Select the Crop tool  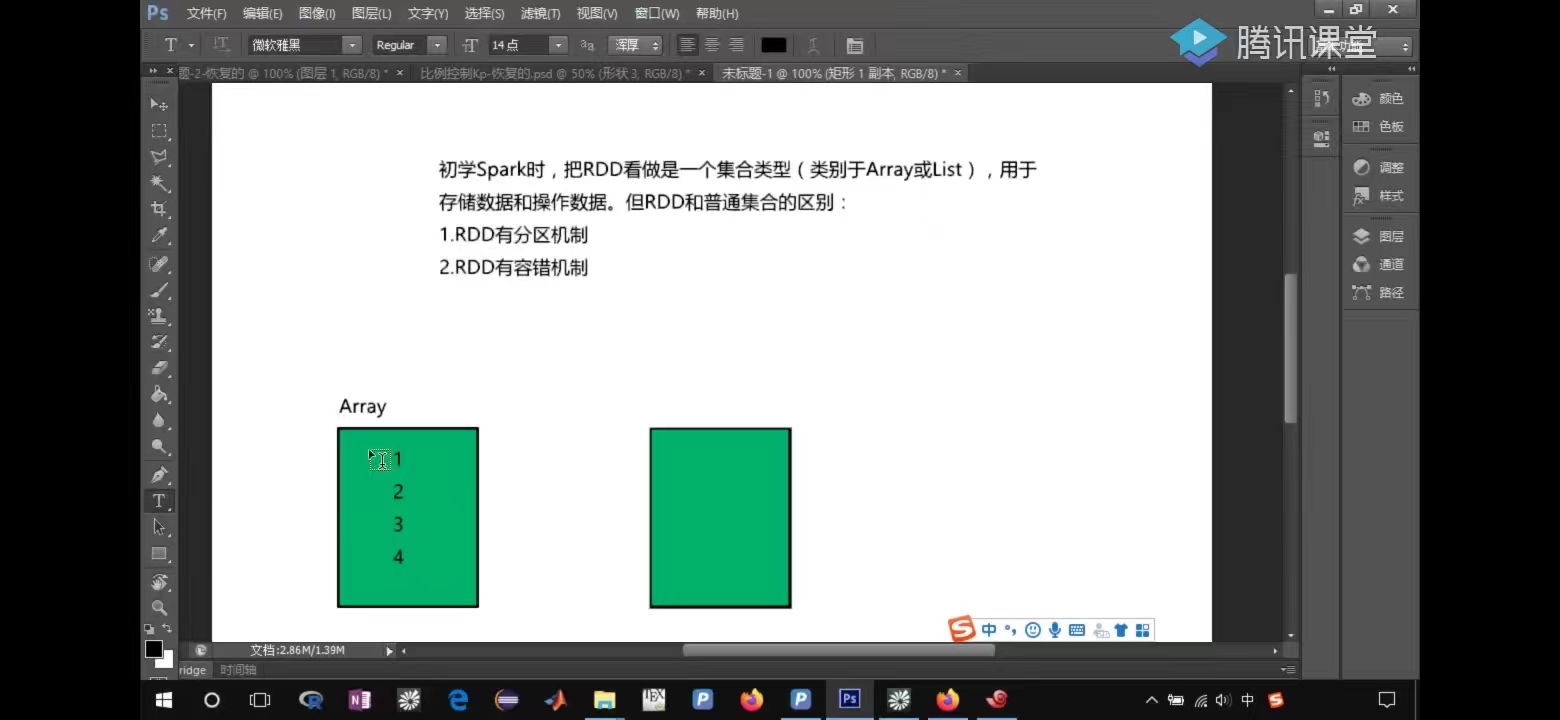[x=159, y=209]
